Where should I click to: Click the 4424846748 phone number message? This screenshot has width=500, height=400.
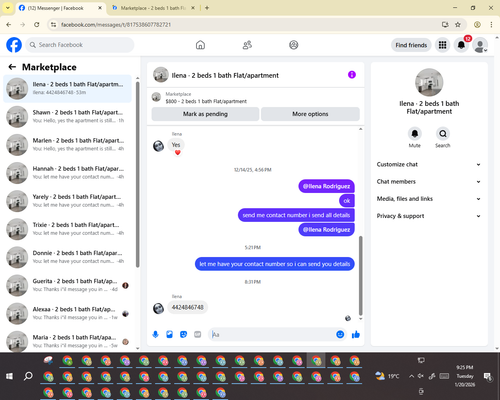click(x=187, y=307)
